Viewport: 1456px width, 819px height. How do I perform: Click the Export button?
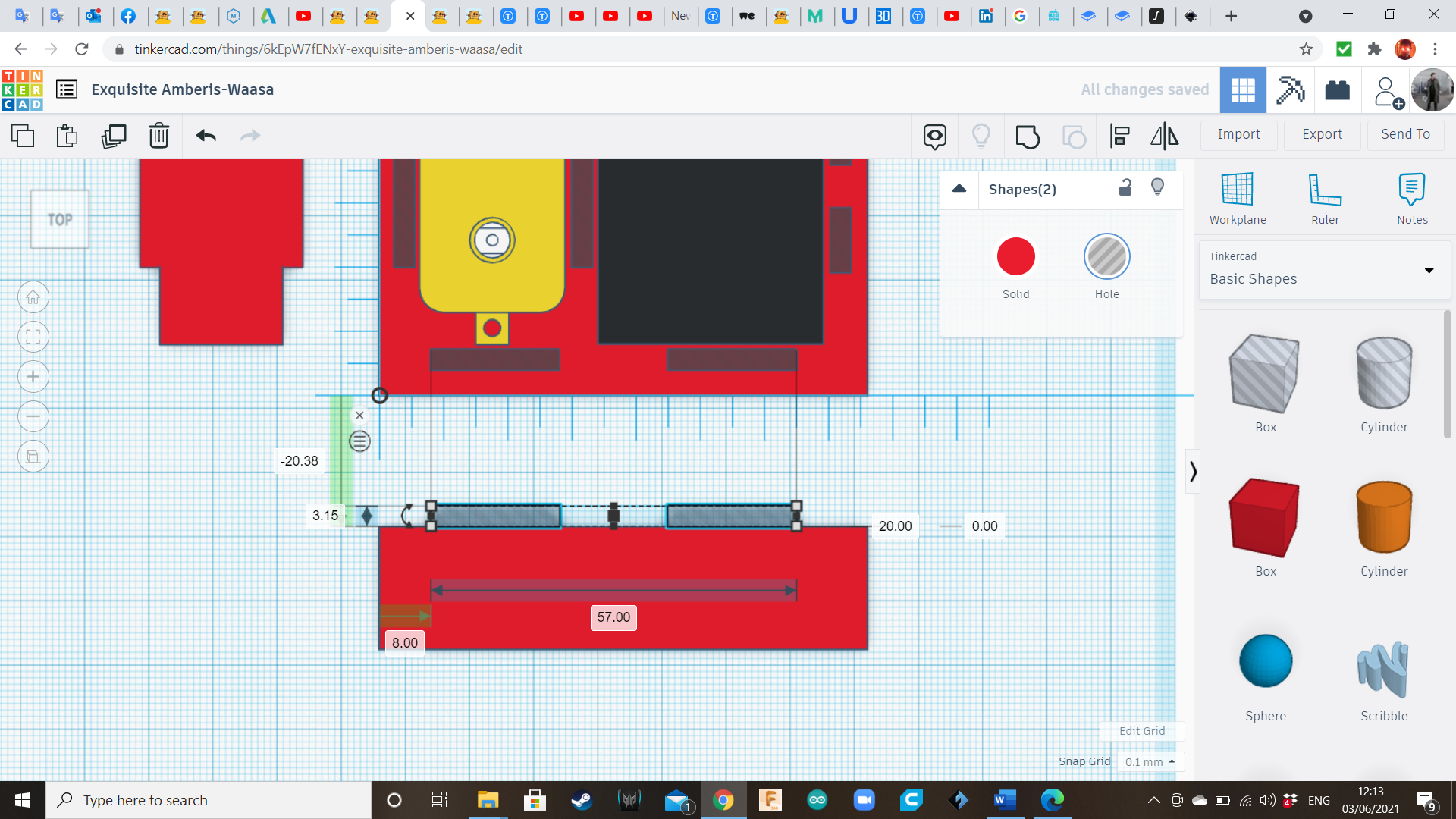(x=1321, y=134)
